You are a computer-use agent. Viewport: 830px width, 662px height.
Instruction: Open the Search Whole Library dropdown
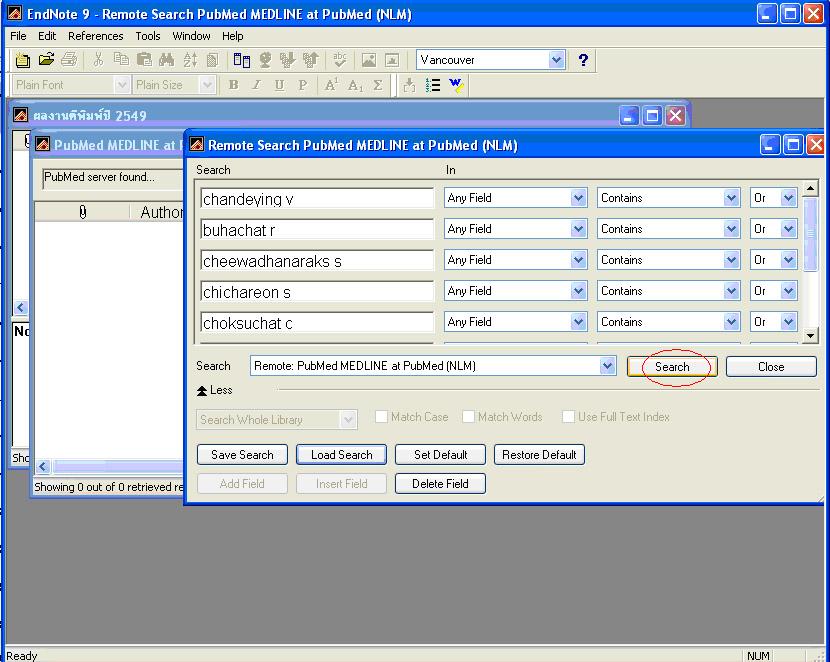tap(348, 420)
